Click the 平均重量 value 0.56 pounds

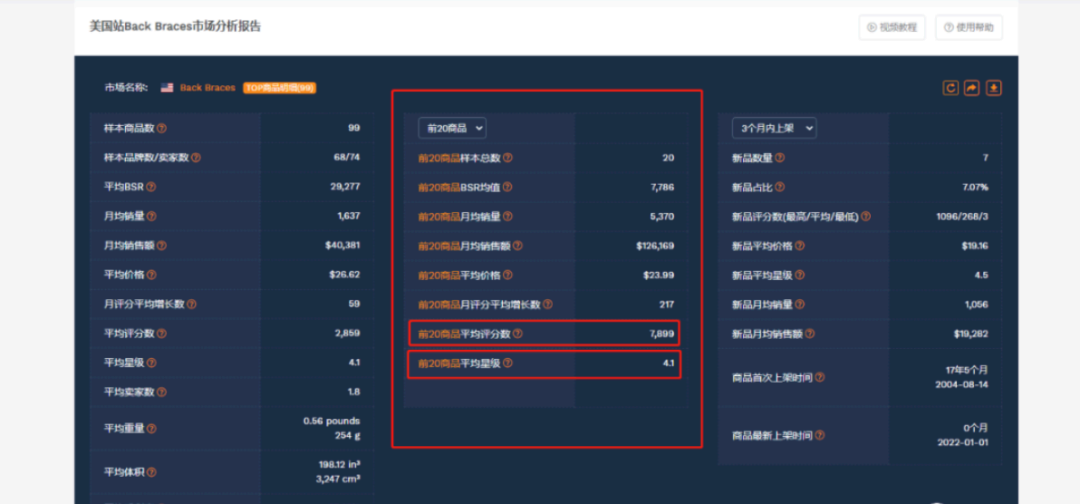[331, 421]
